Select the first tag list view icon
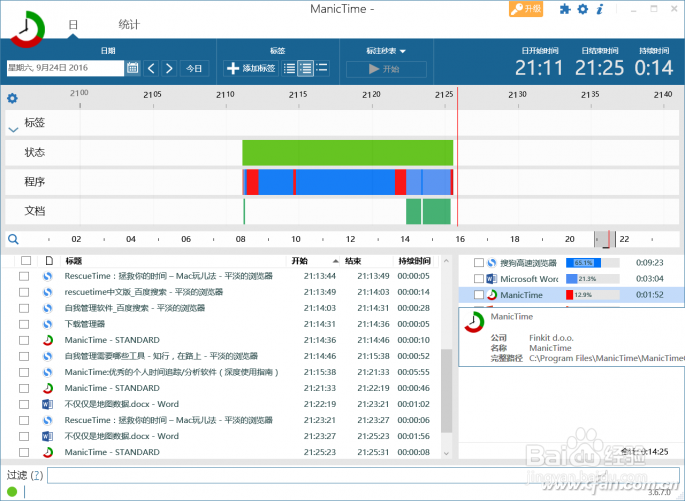Screen dimensions: 685x501 point(289,68)
